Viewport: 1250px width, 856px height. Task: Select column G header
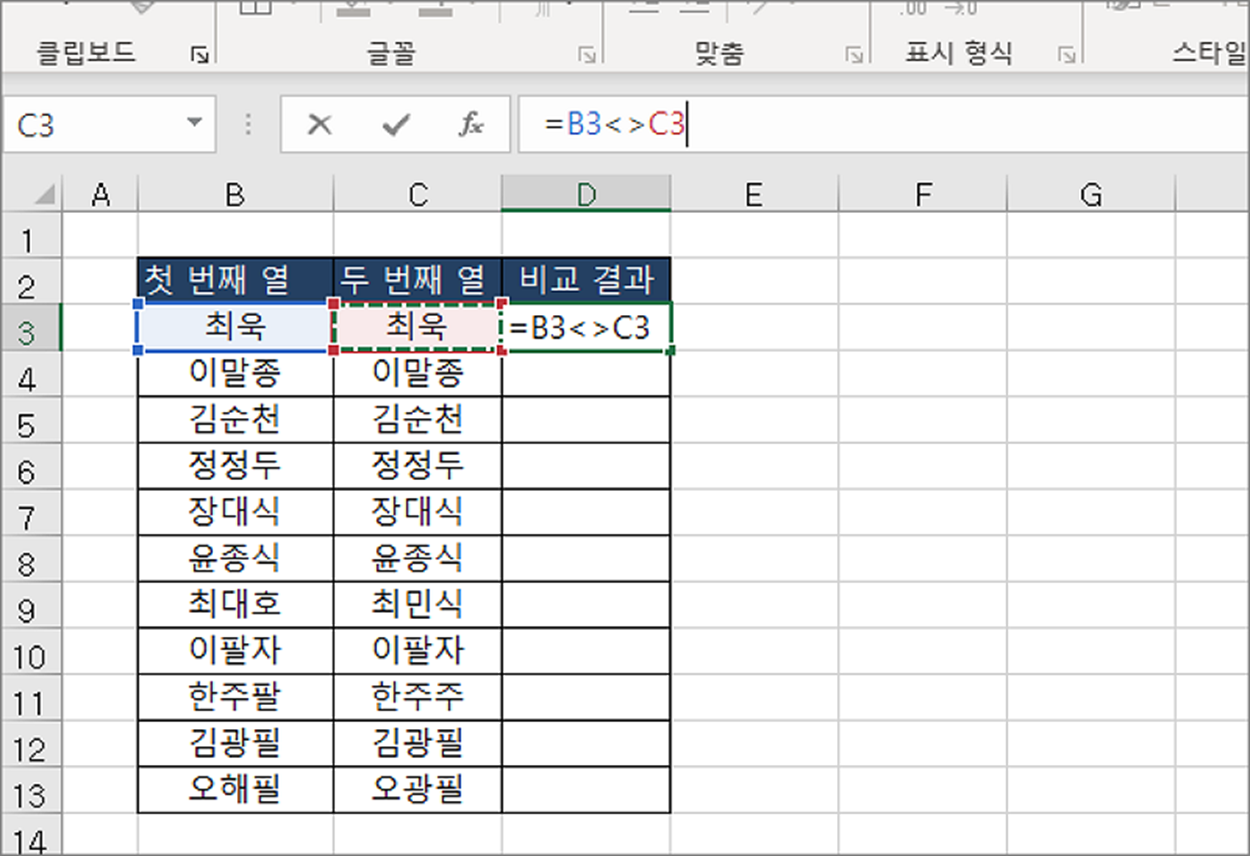[1091, 195]
